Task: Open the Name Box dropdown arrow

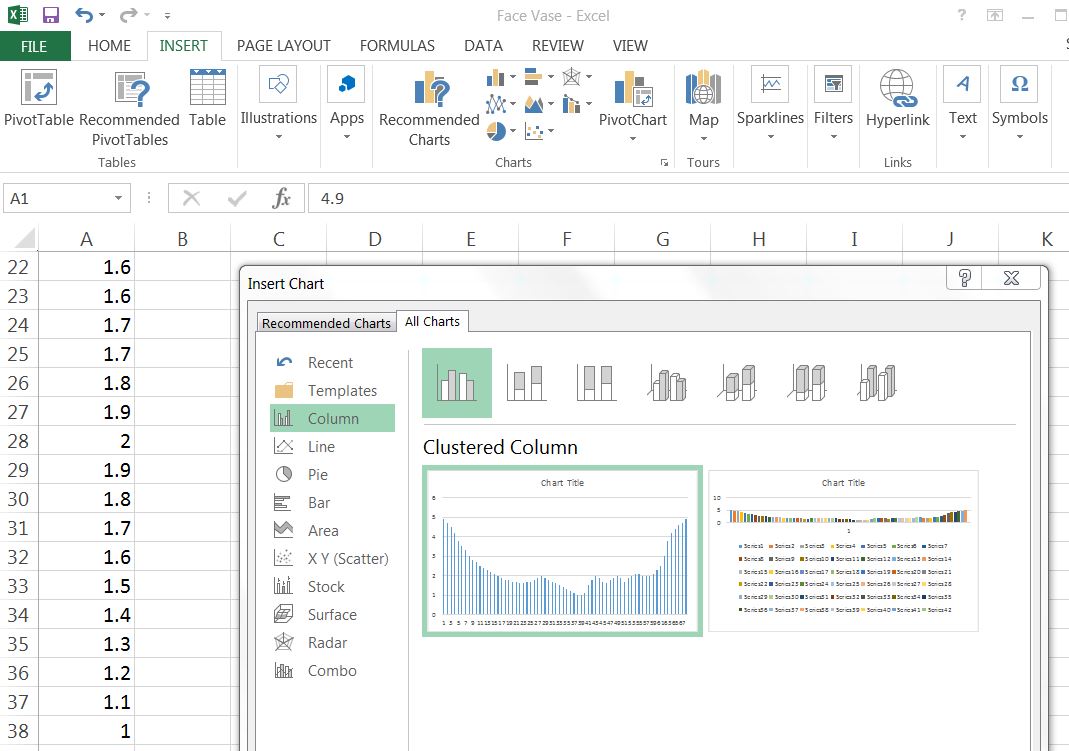Action: click(118, 198)
